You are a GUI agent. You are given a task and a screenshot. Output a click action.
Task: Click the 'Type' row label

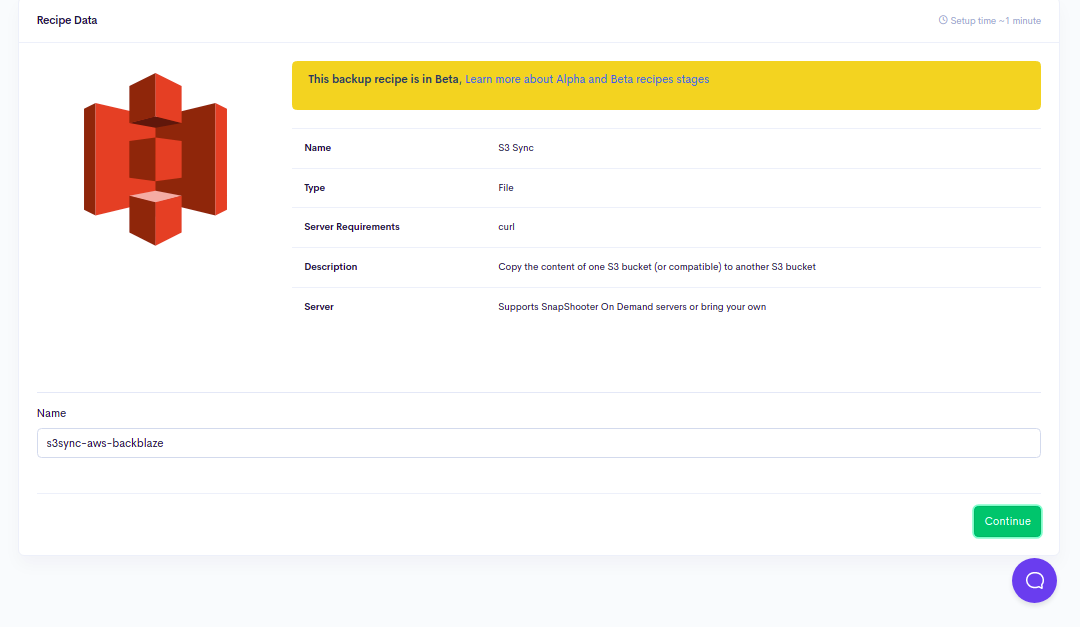pos(315,187)
